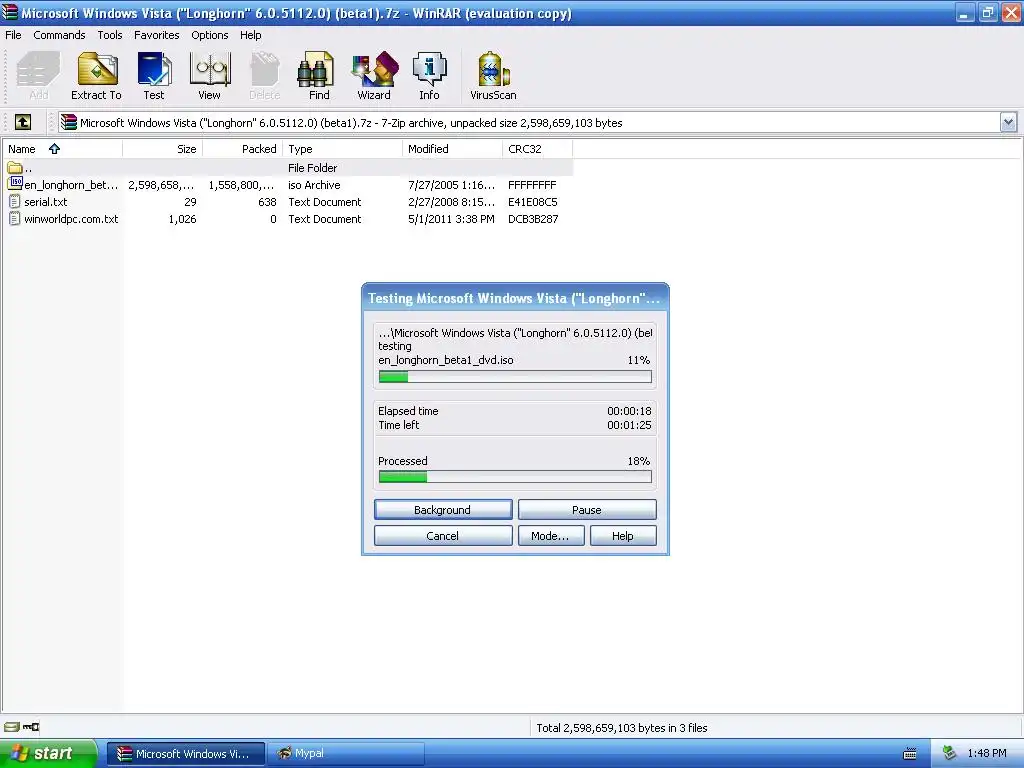The width and height of the screenshot is (1024, 768).
Task: Select the serial.txt document icon
Action: pyautogui.click(x=14, y=202)
